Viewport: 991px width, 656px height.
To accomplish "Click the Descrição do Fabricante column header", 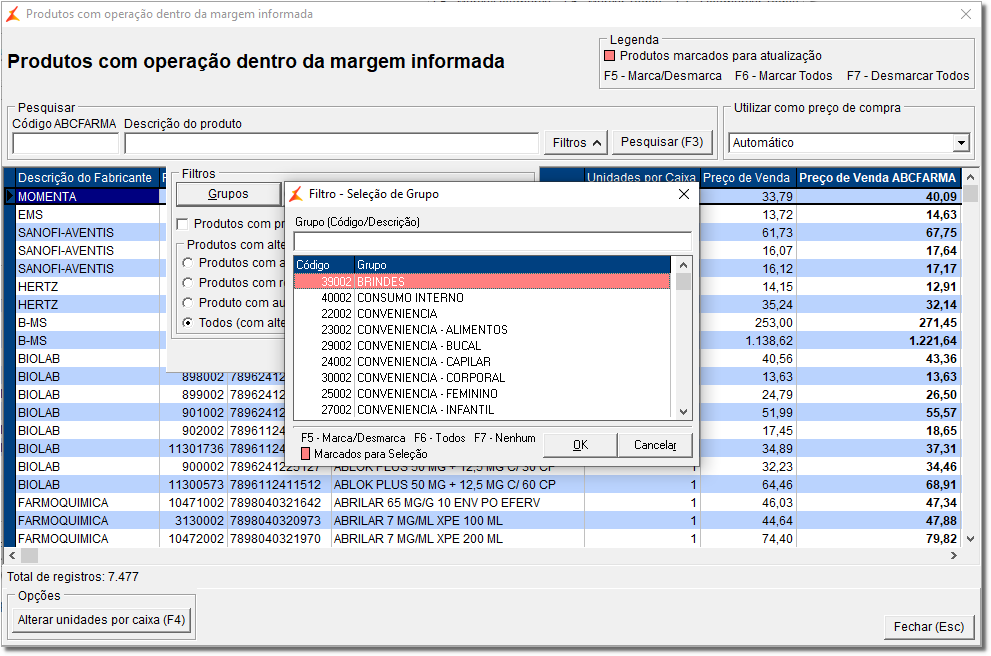I will pos(88,178).
